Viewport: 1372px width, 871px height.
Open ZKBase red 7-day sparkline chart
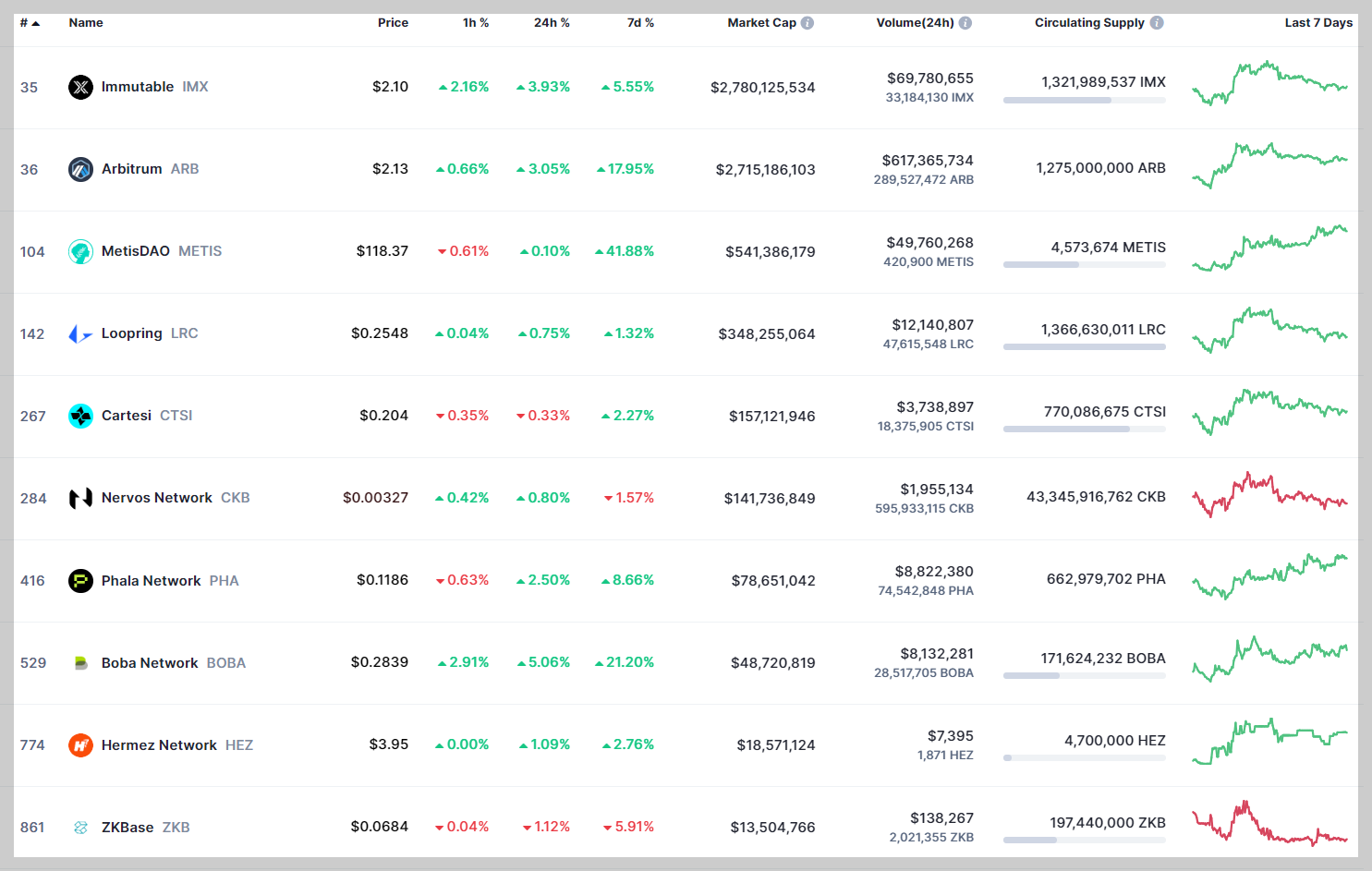click(x=1270, y=823)
